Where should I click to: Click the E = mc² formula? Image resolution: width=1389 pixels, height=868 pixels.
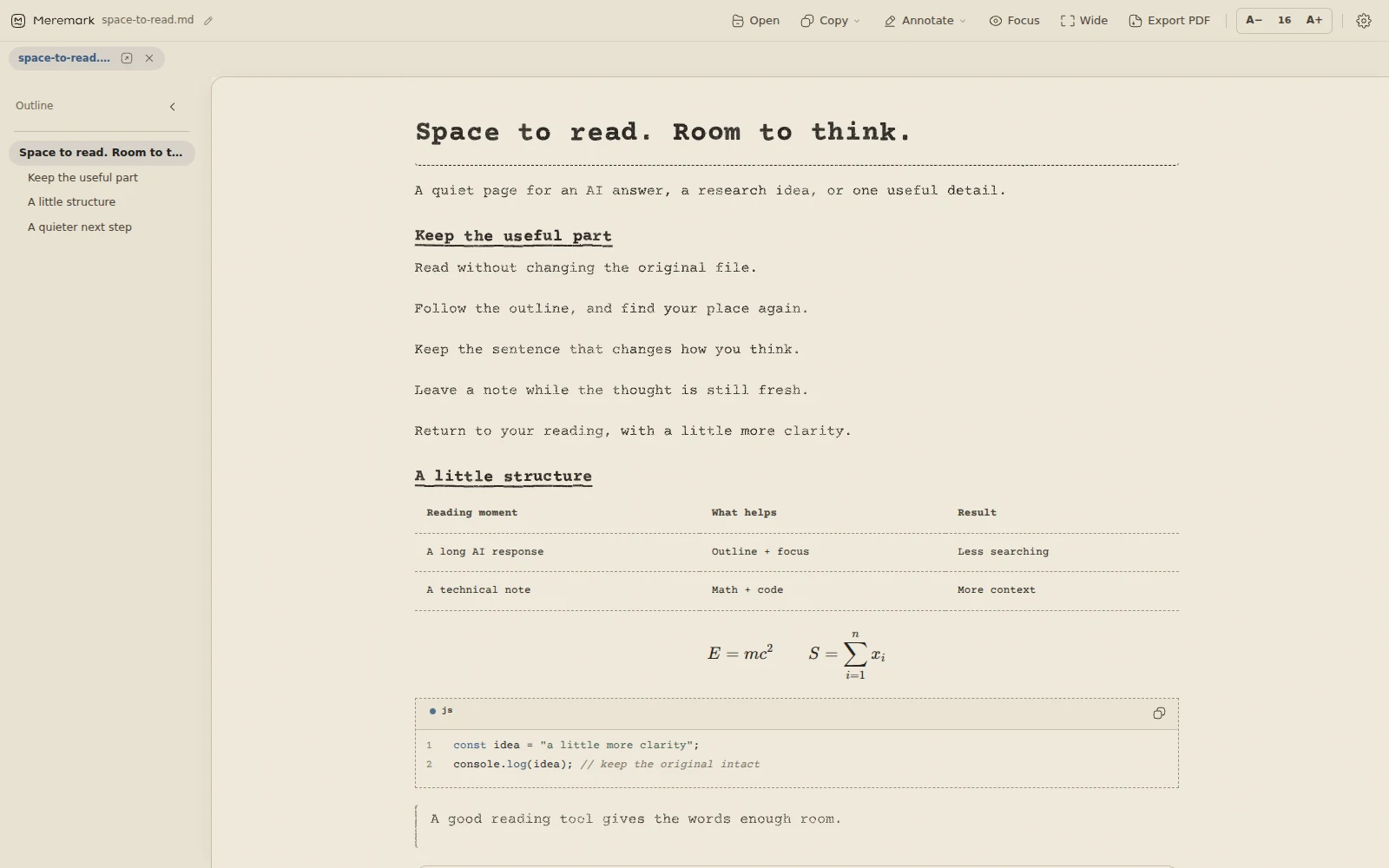[740, 653]
